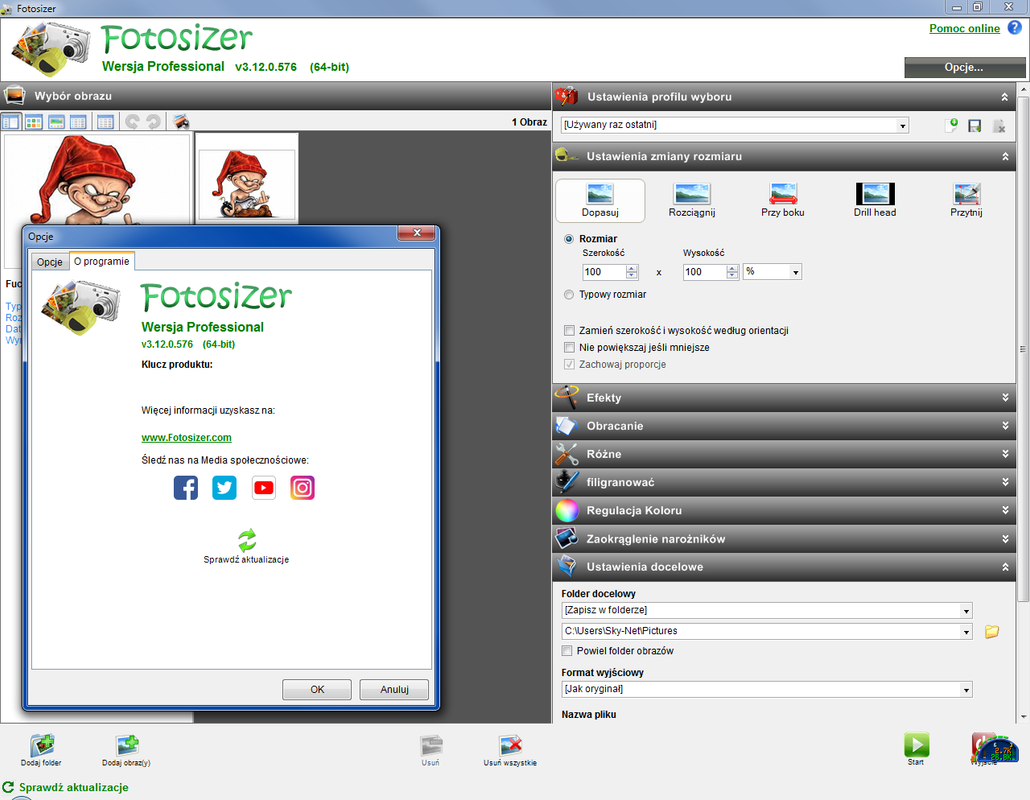Open the Zapisz w folderze dropdown
1030x800 pixels.
[x=966, y=611]
